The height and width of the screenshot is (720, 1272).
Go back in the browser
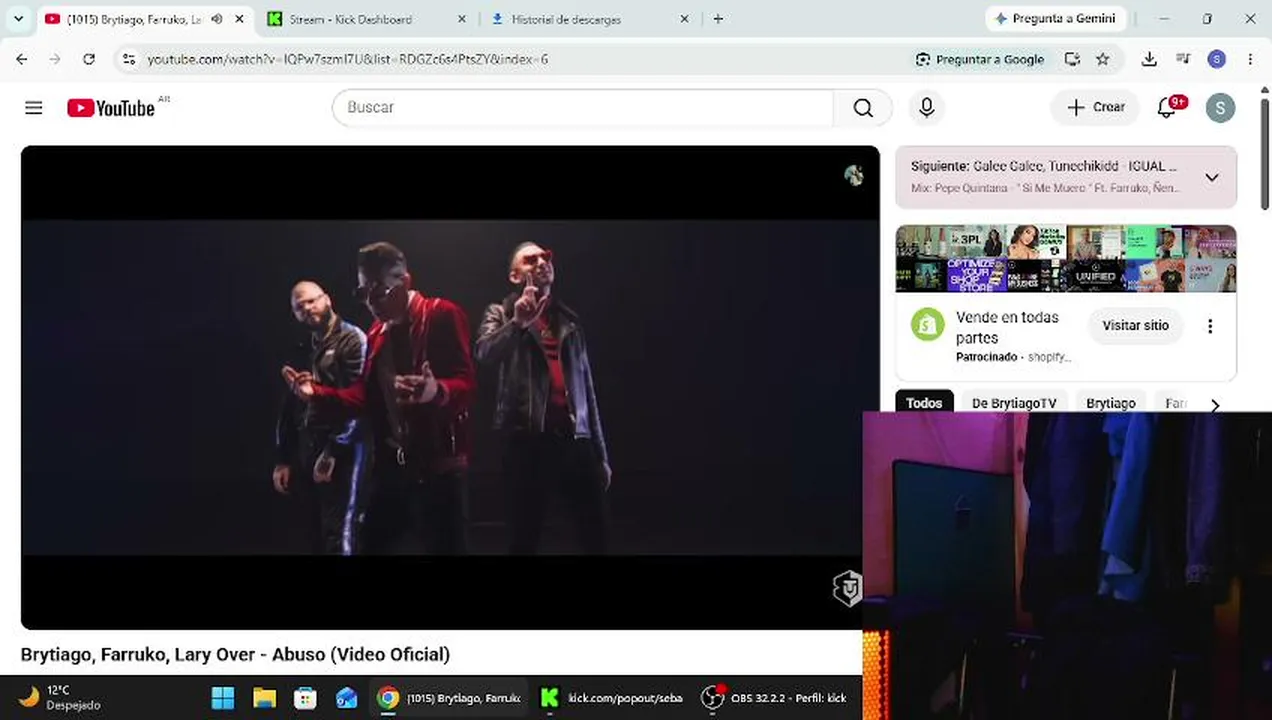(22, 59)
